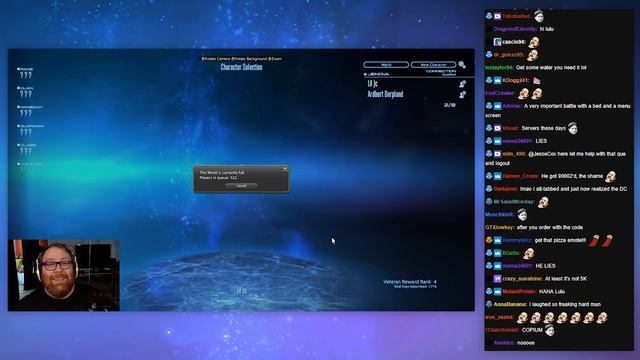Click the New Character button
Image resolution: width=640 pixels, height=360 pixels.
(x=433, y=65)
